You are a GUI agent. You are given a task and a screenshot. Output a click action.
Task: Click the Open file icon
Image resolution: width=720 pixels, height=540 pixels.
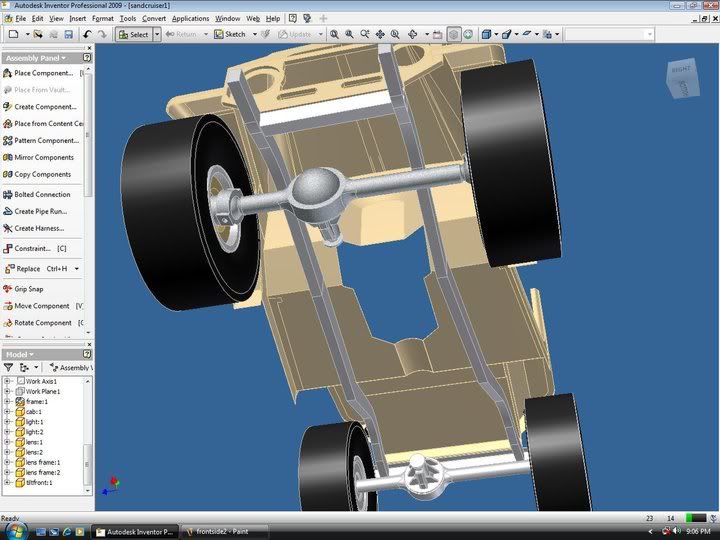(x=38, y=34)
